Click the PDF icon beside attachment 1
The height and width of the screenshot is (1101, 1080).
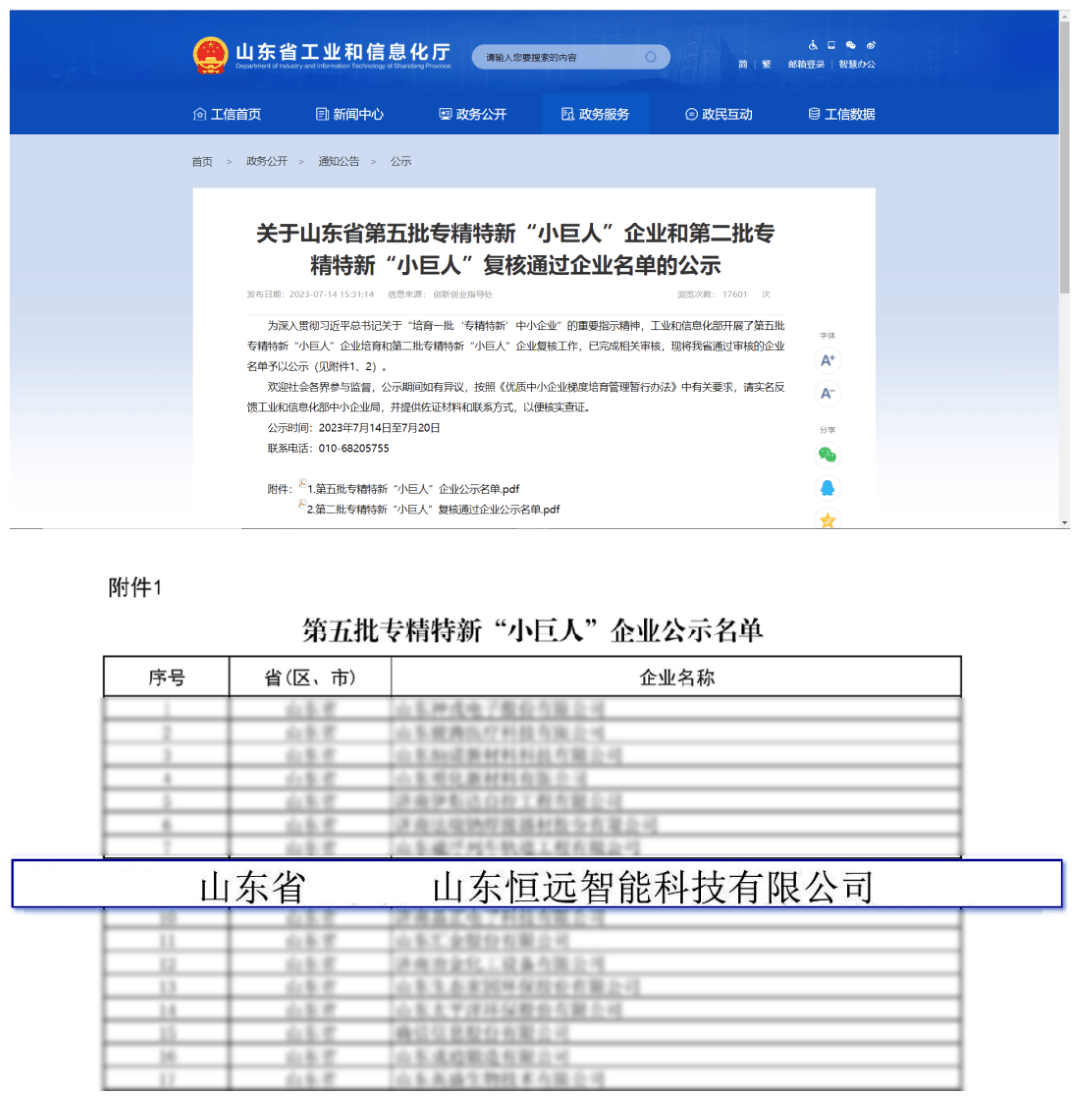[302, 484]
